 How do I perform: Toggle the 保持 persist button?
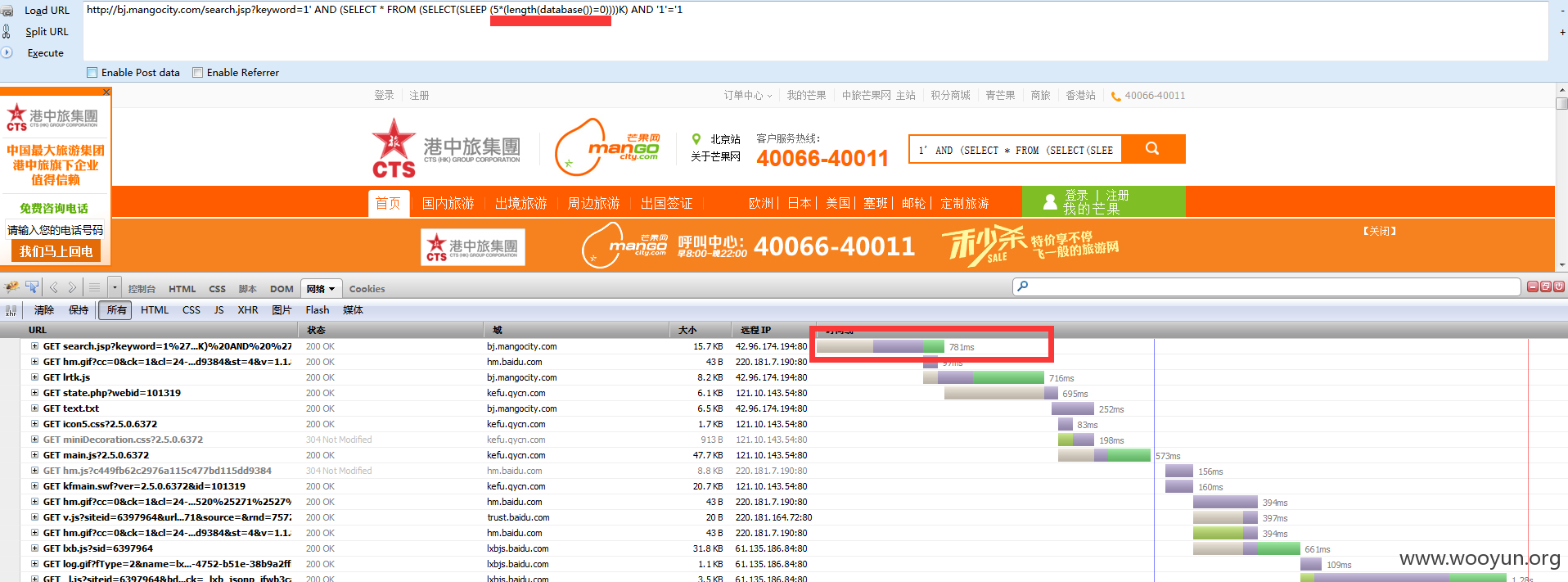coord(79,310)
